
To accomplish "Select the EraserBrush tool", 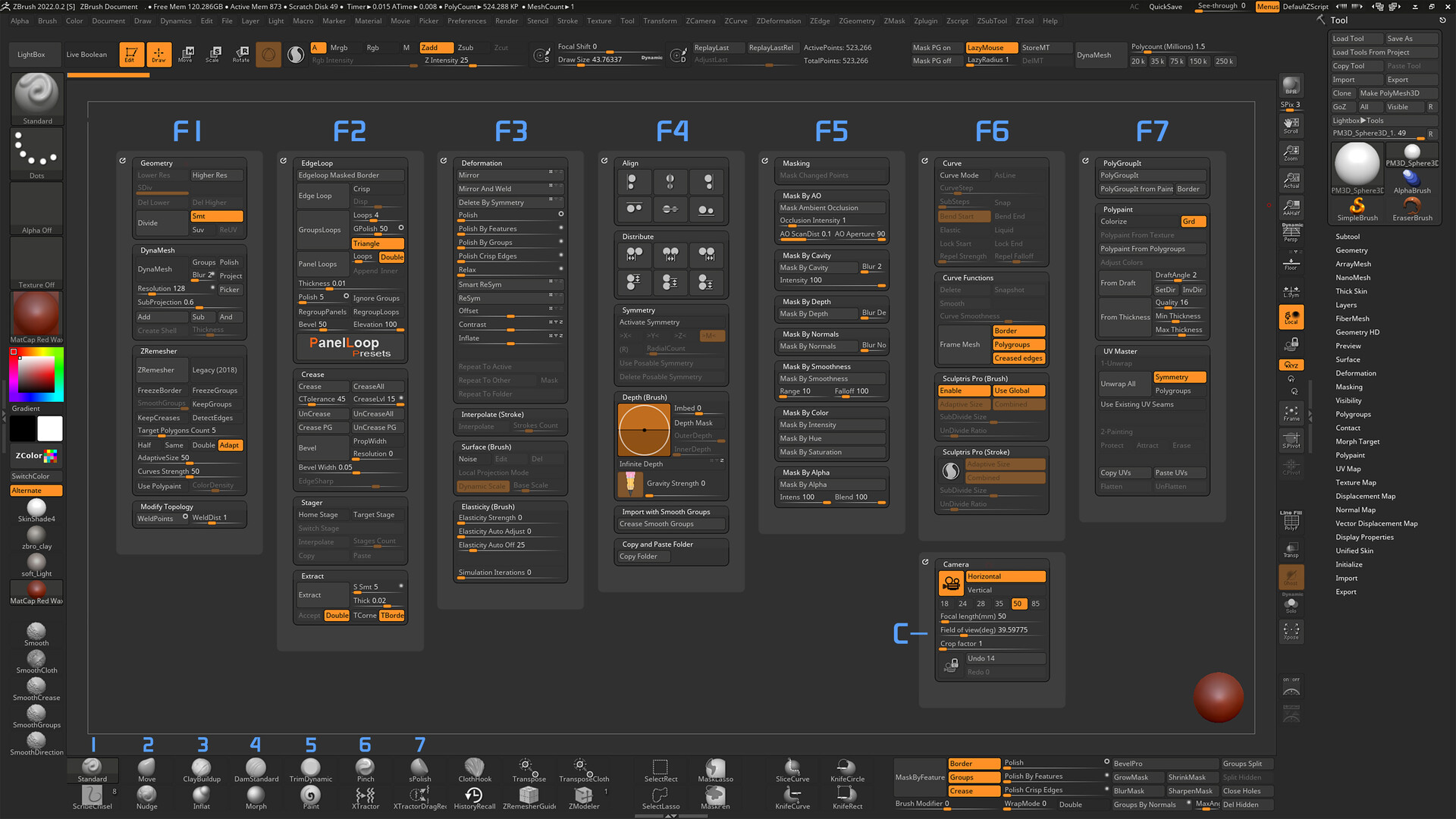I will pos(1411,206).
